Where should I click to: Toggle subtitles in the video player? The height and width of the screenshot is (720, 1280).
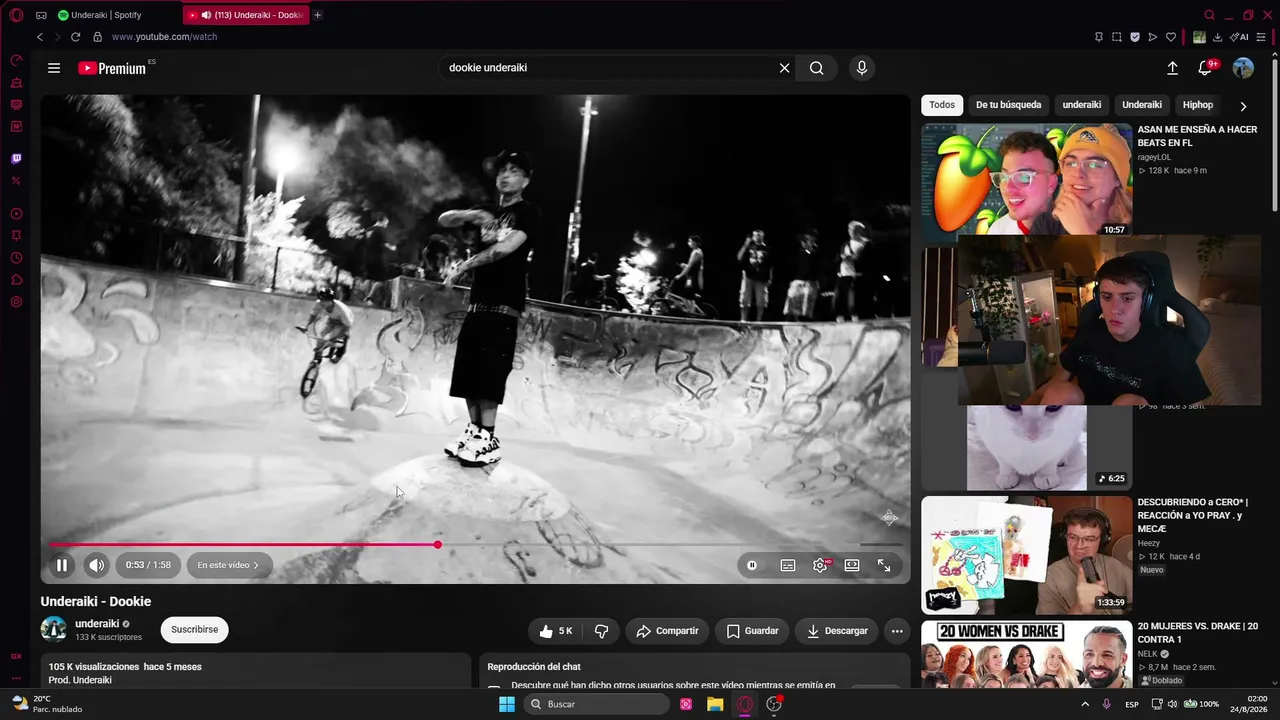(788, 565)
